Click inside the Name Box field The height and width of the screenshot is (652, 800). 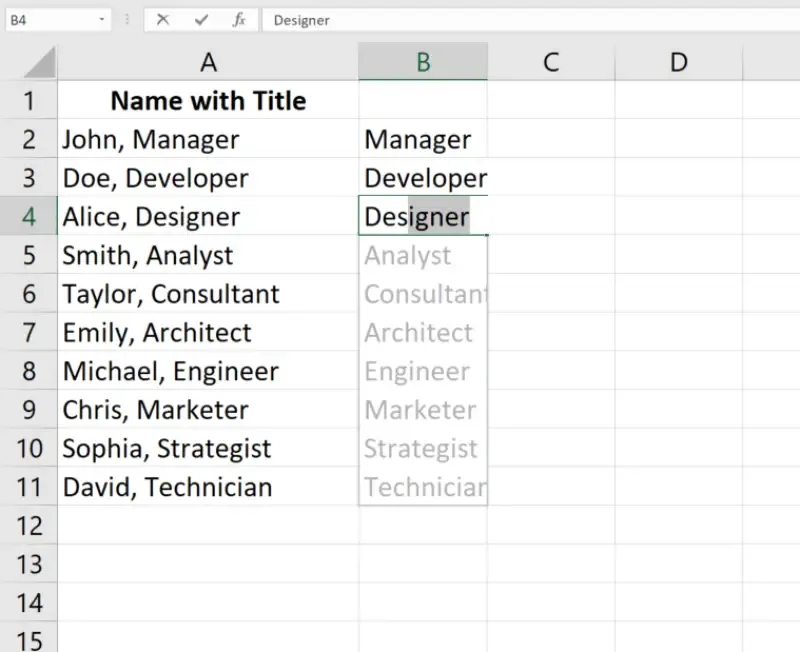coord(50,19)
